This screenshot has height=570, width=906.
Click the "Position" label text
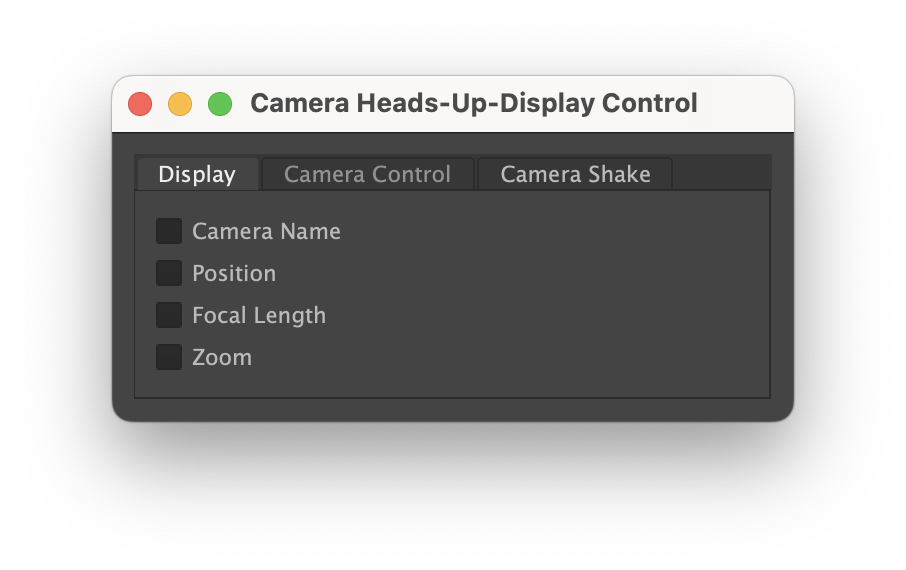click(234, 274)
